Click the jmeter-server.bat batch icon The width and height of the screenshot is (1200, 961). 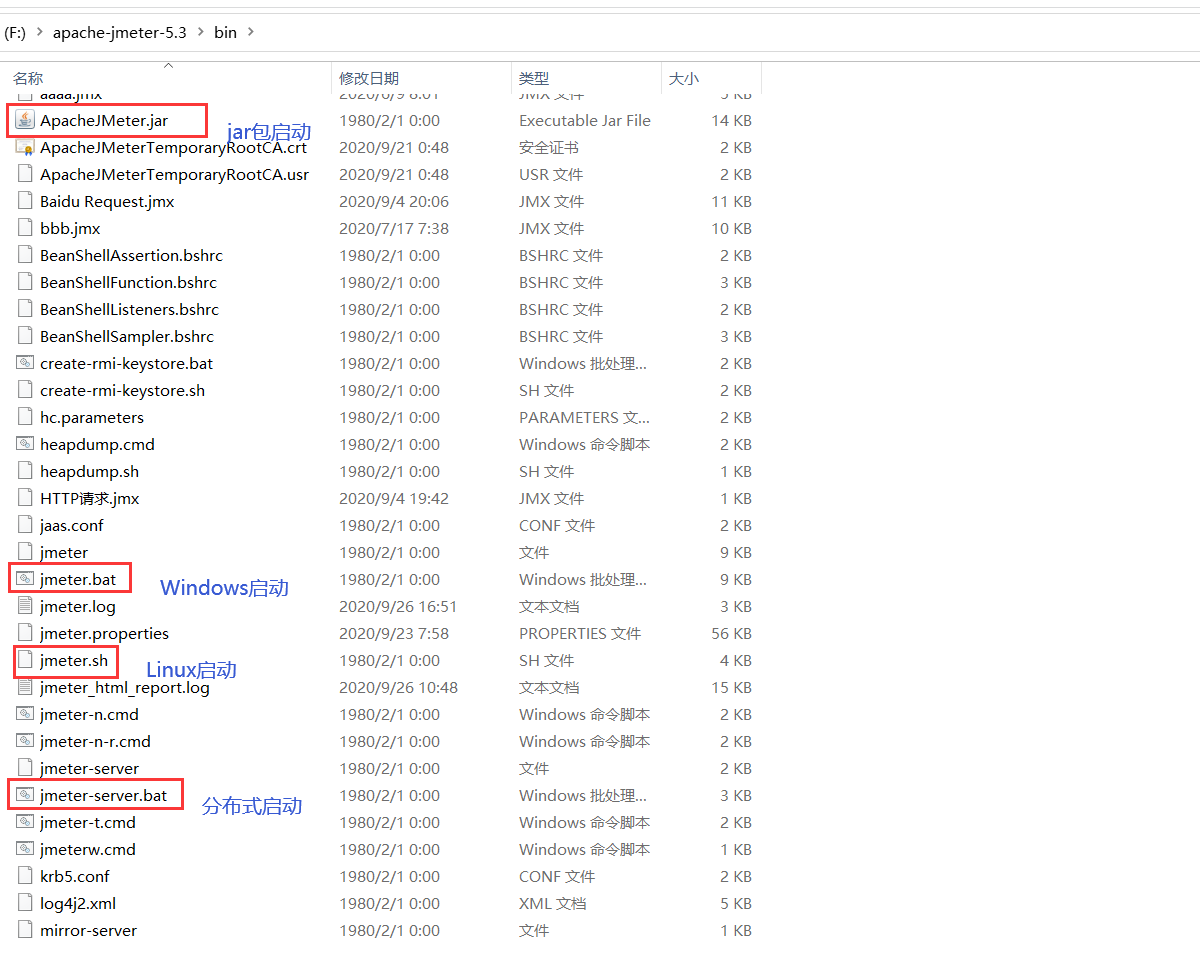coord(25,795)
